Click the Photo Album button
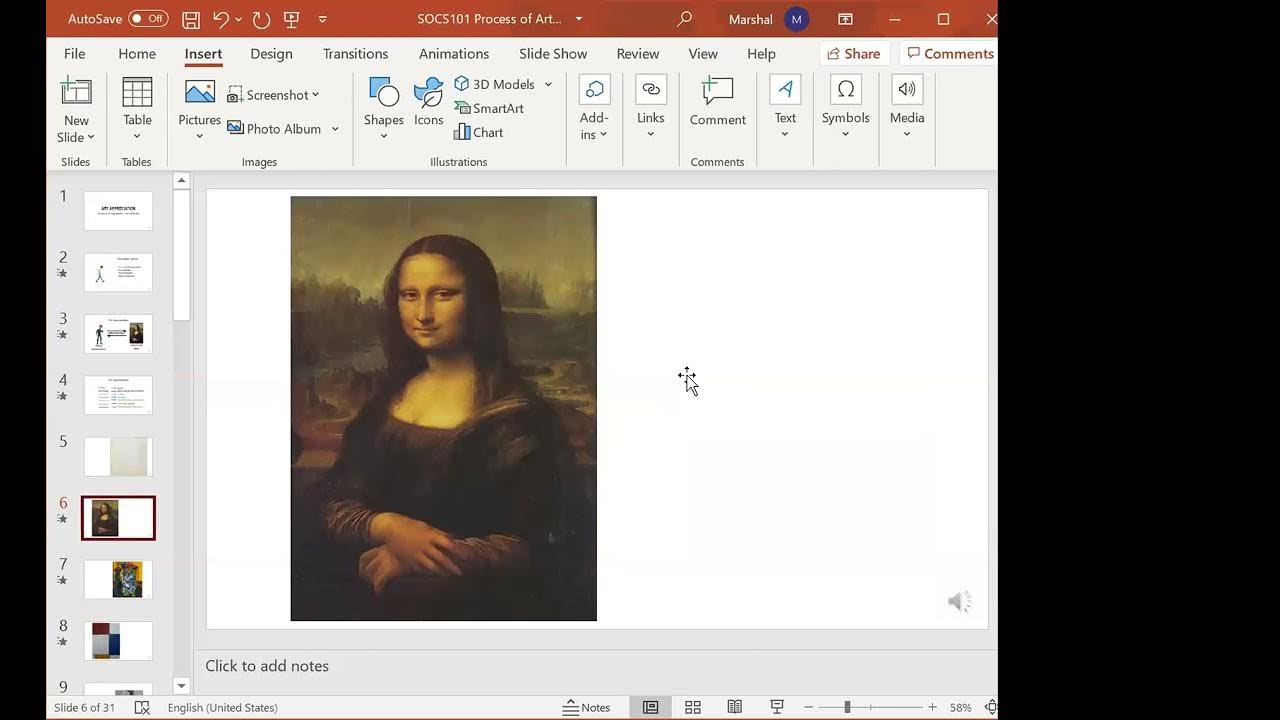Viewport: 1280px width, 720px height. pos(275,129)
